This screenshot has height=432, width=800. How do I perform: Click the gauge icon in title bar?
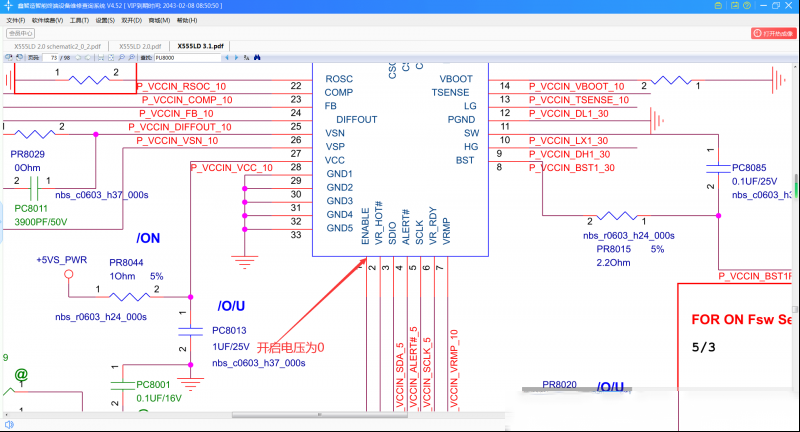pyautogui.click(x=747, y=6)
